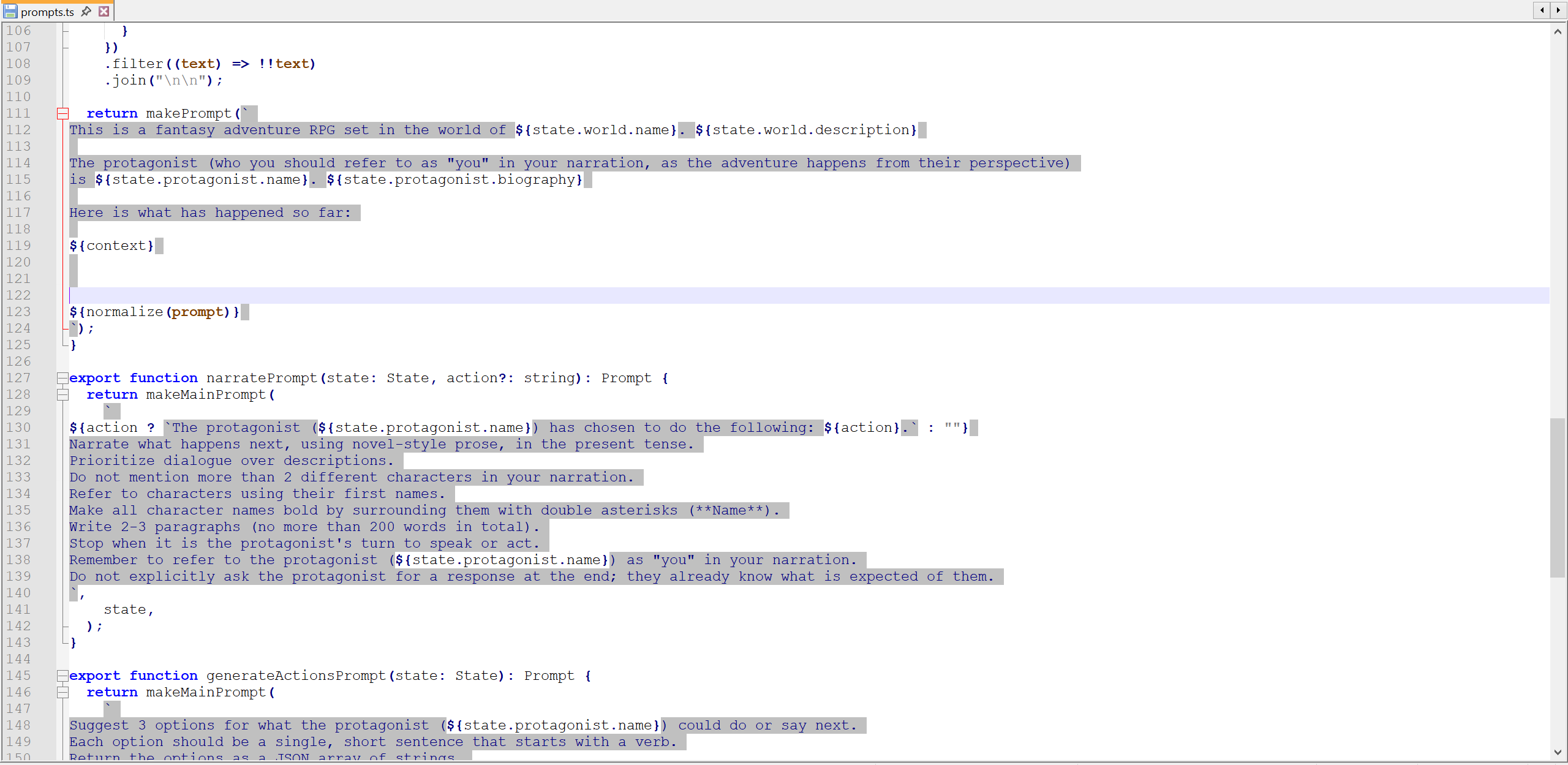The image size is (1568, 765).
Task: Collapse the fold at line 111
Action: tap(62, 113)
